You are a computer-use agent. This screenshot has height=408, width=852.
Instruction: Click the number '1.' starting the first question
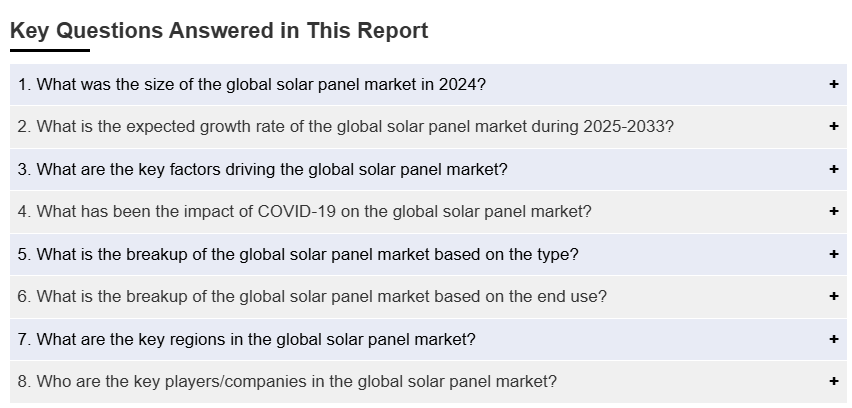click(25, 85)
